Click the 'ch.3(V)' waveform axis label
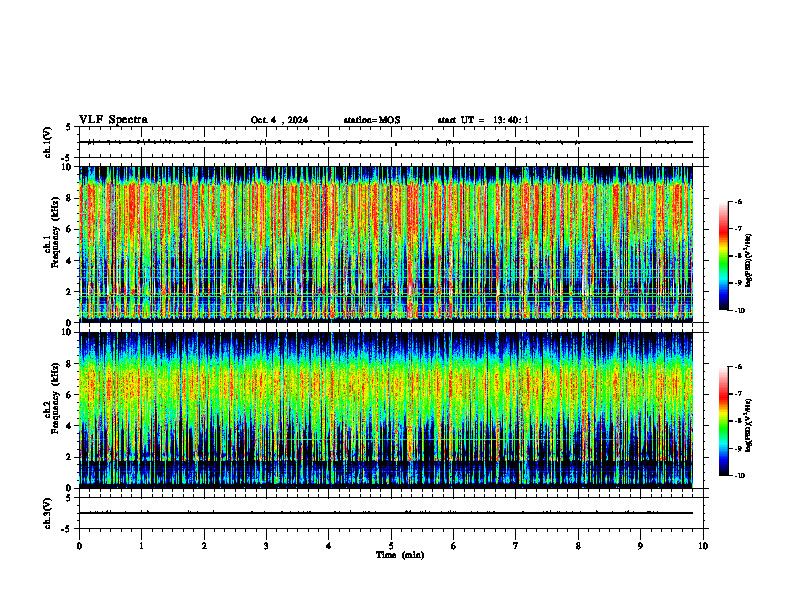Screen dimensions: 792x612 click(x=47, y=513)
